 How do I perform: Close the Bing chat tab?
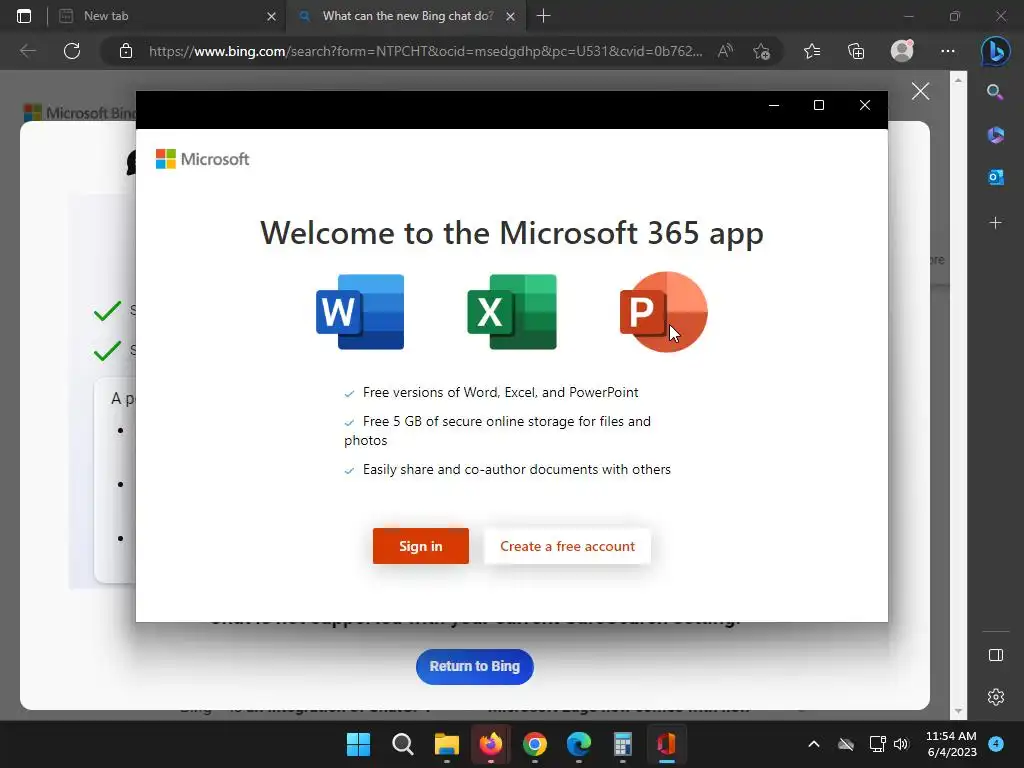click(511, 16)
